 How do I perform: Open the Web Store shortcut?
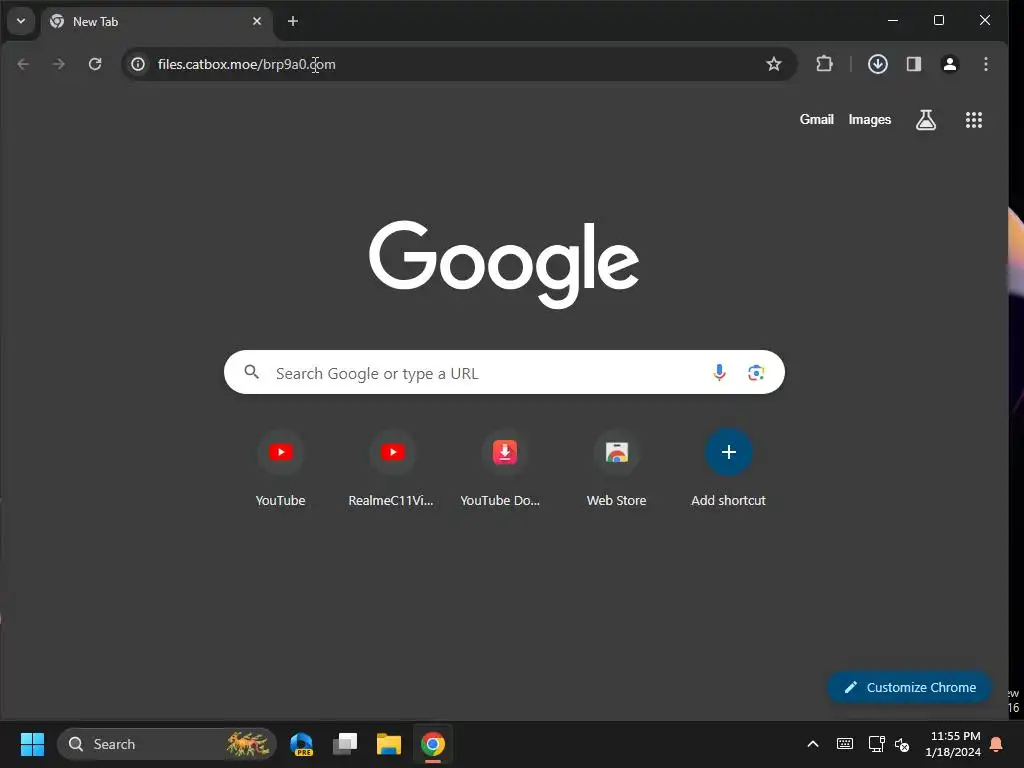[616, 468]
